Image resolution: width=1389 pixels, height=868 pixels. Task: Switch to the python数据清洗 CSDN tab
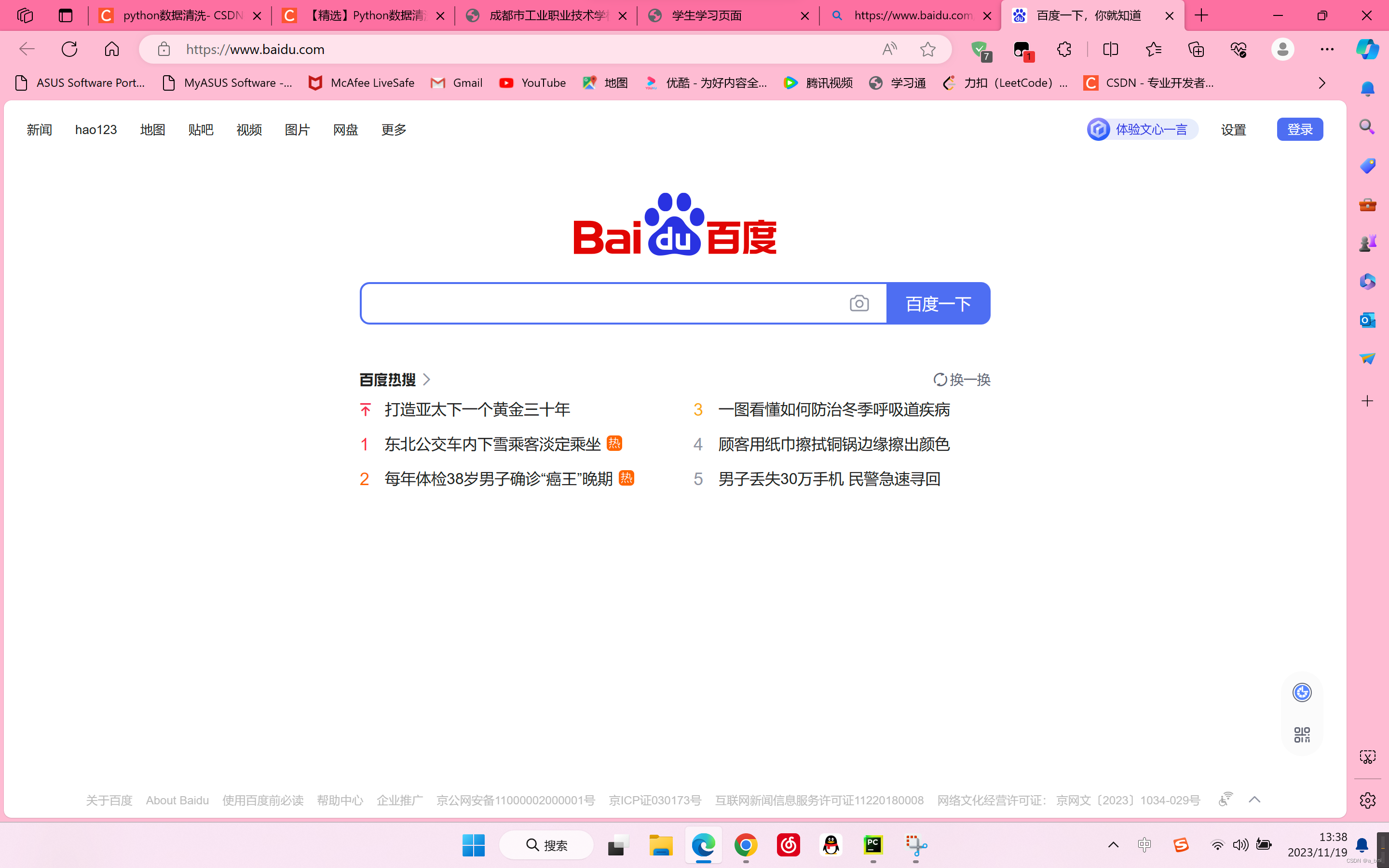coord(178,15)
